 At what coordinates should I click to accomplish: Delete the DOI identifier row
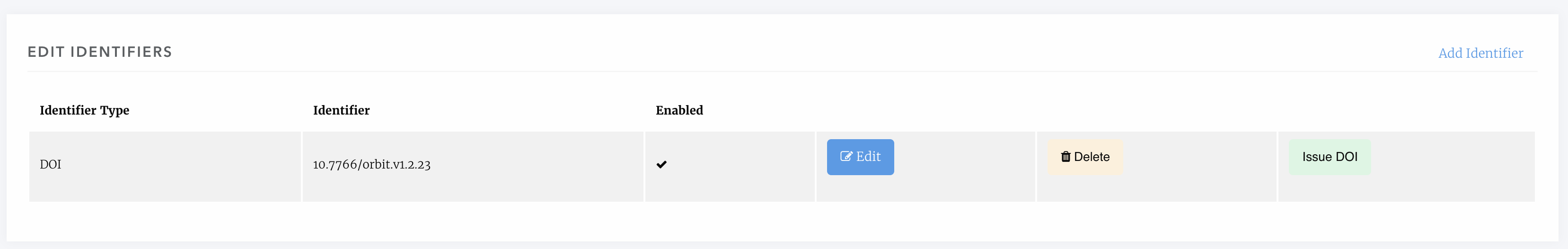1085,157
